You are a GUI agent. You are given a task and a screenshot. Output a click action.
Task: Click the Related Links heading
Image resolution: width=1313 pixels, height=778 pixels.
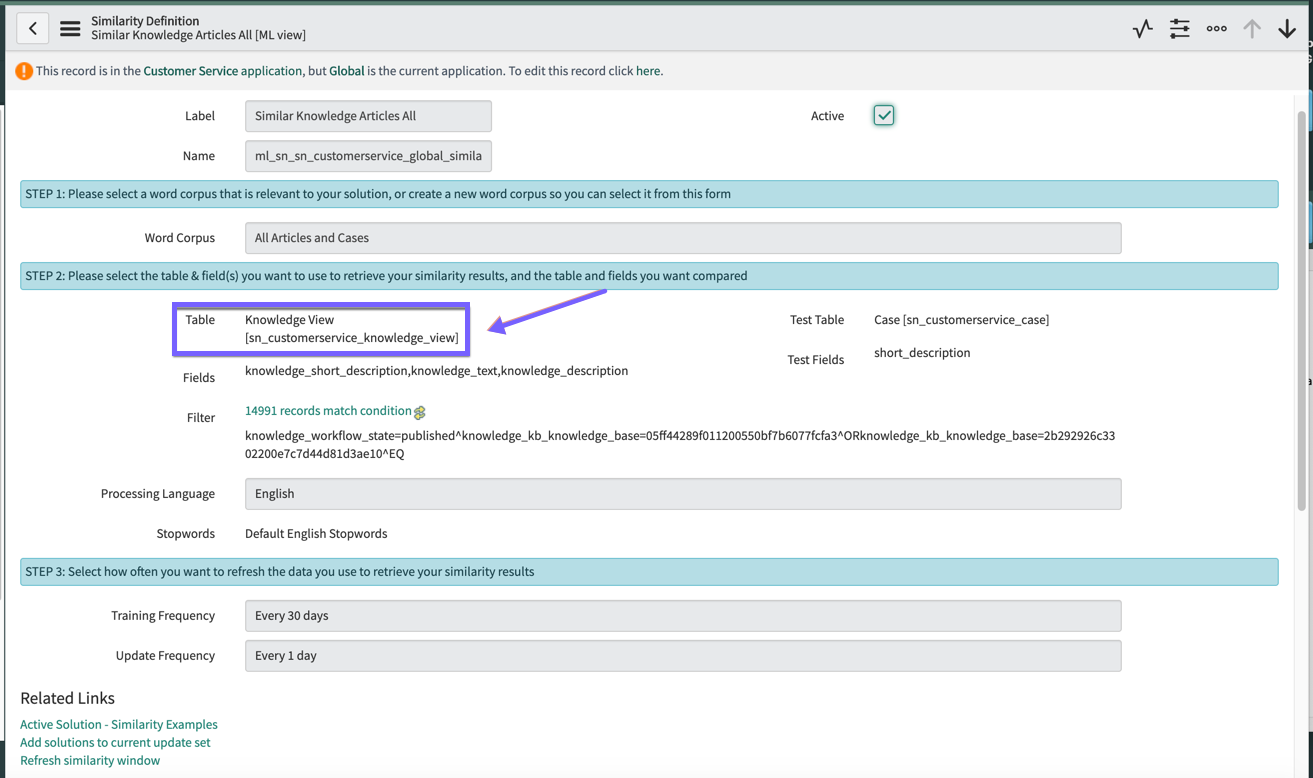[x=67, y=698]
